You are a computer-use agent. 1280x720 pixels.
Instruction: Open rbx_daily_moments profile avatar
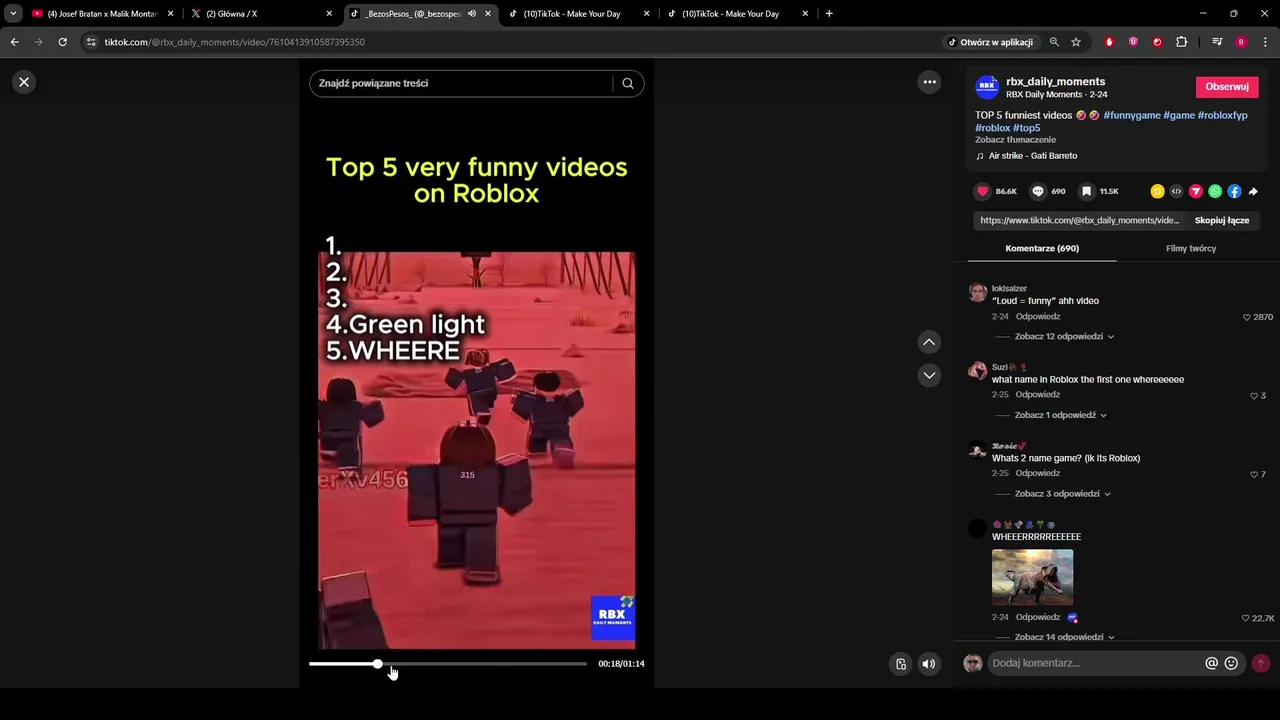point(987,87)
